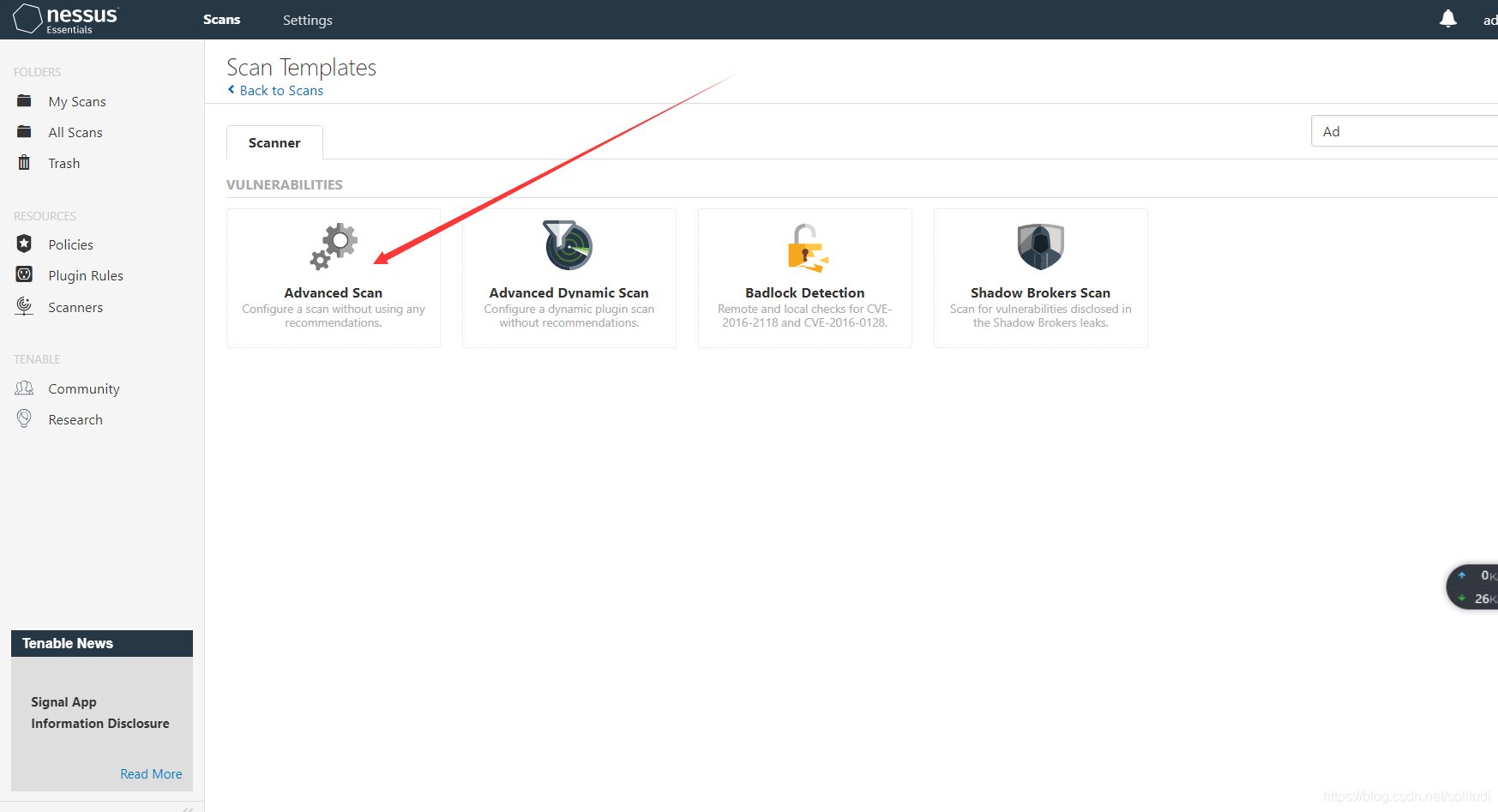Click the Advanced Scan description text
Viewport: 1498px width, 812px height.
pyautogui.click(x=334, y=316)
